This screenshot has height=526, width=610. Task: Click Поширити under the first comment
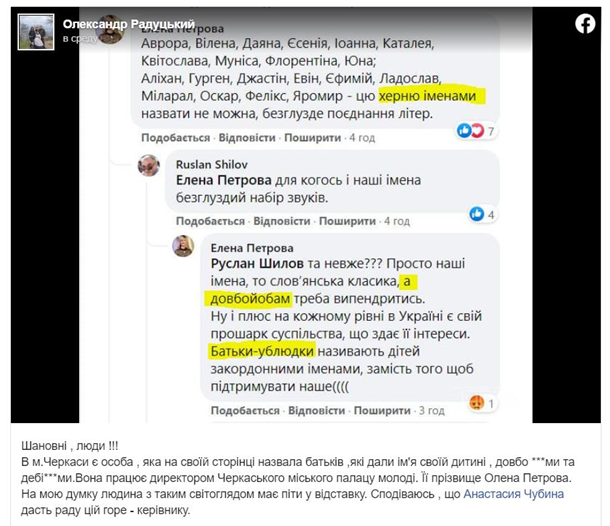pyautogui.click(x=313, y=138)
